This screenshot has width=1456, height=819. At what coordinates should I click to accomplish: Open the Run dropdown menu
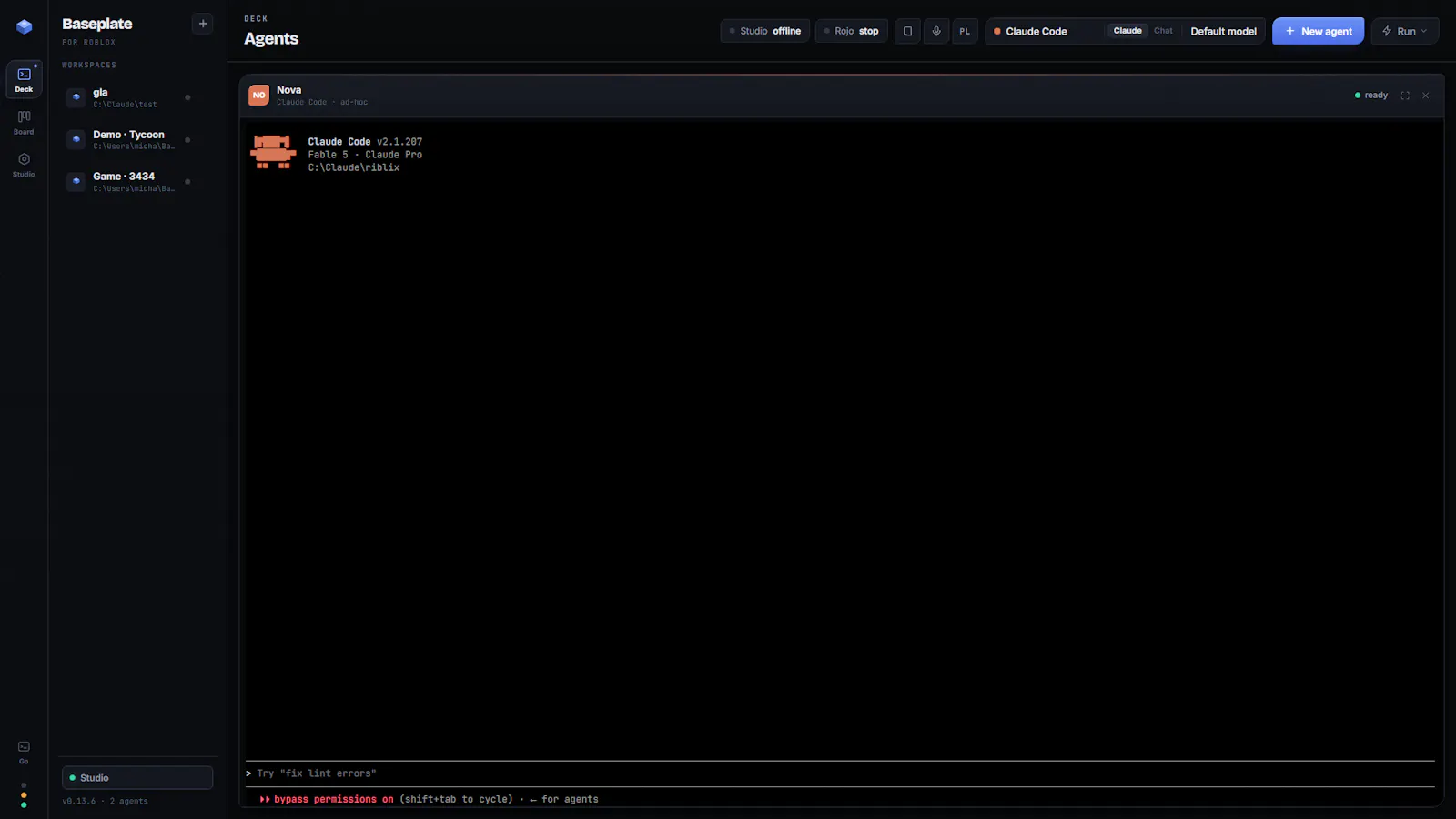coord(1405,31)
